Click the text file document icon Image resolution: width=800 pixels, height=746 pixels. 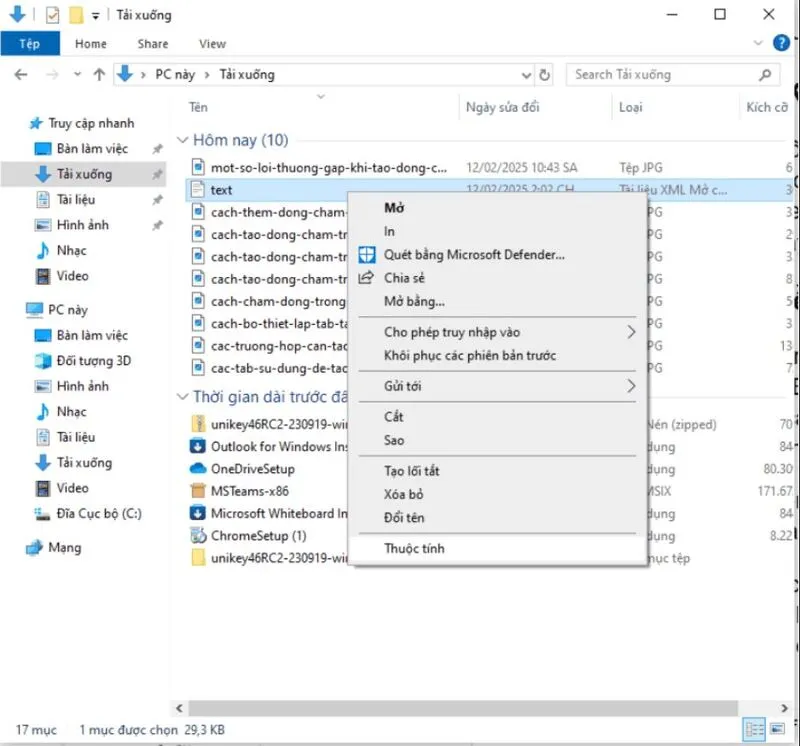coord(197,190)
